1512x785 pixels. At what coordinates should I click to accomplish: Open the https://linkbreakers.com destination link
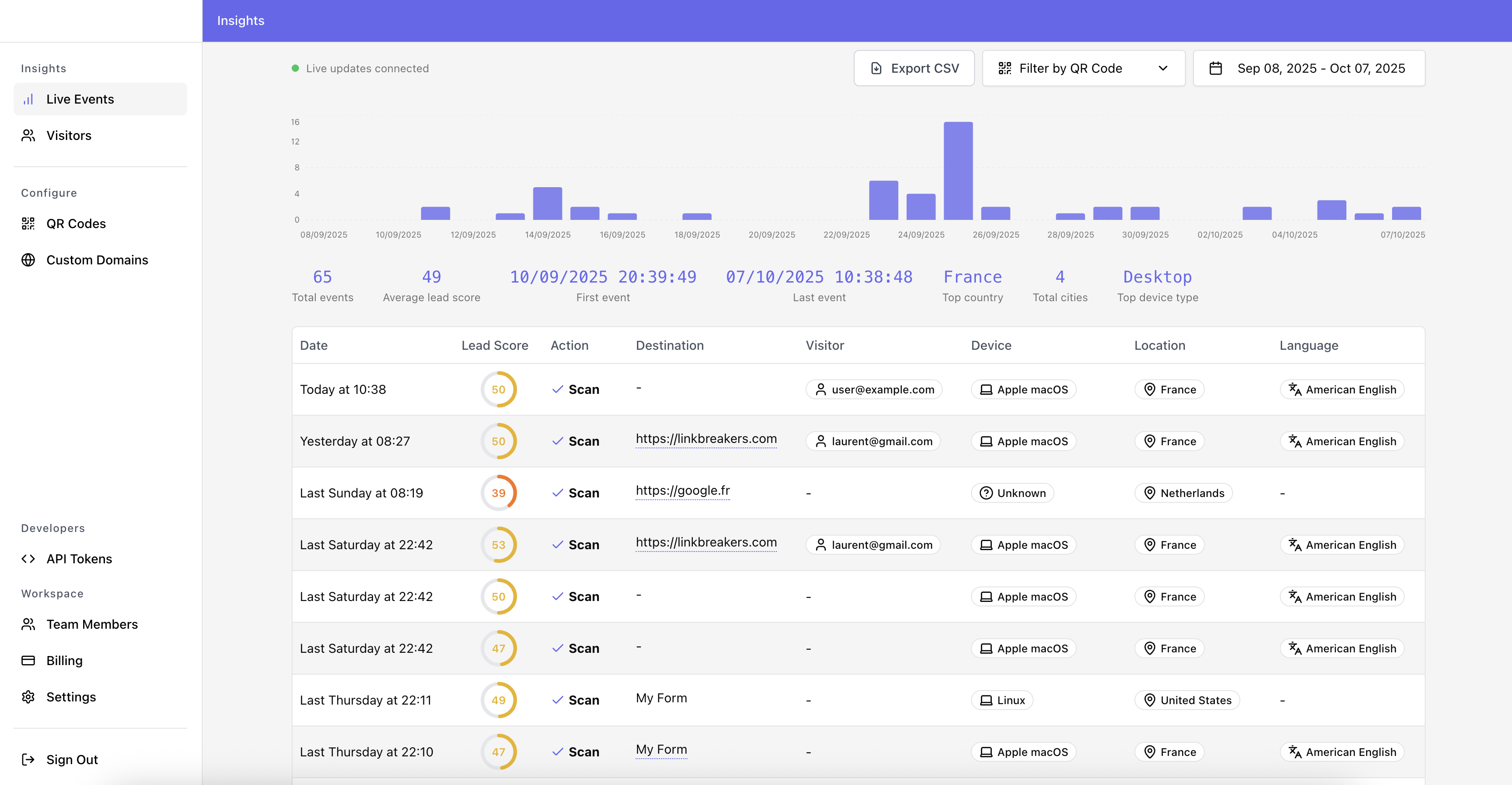706,439
